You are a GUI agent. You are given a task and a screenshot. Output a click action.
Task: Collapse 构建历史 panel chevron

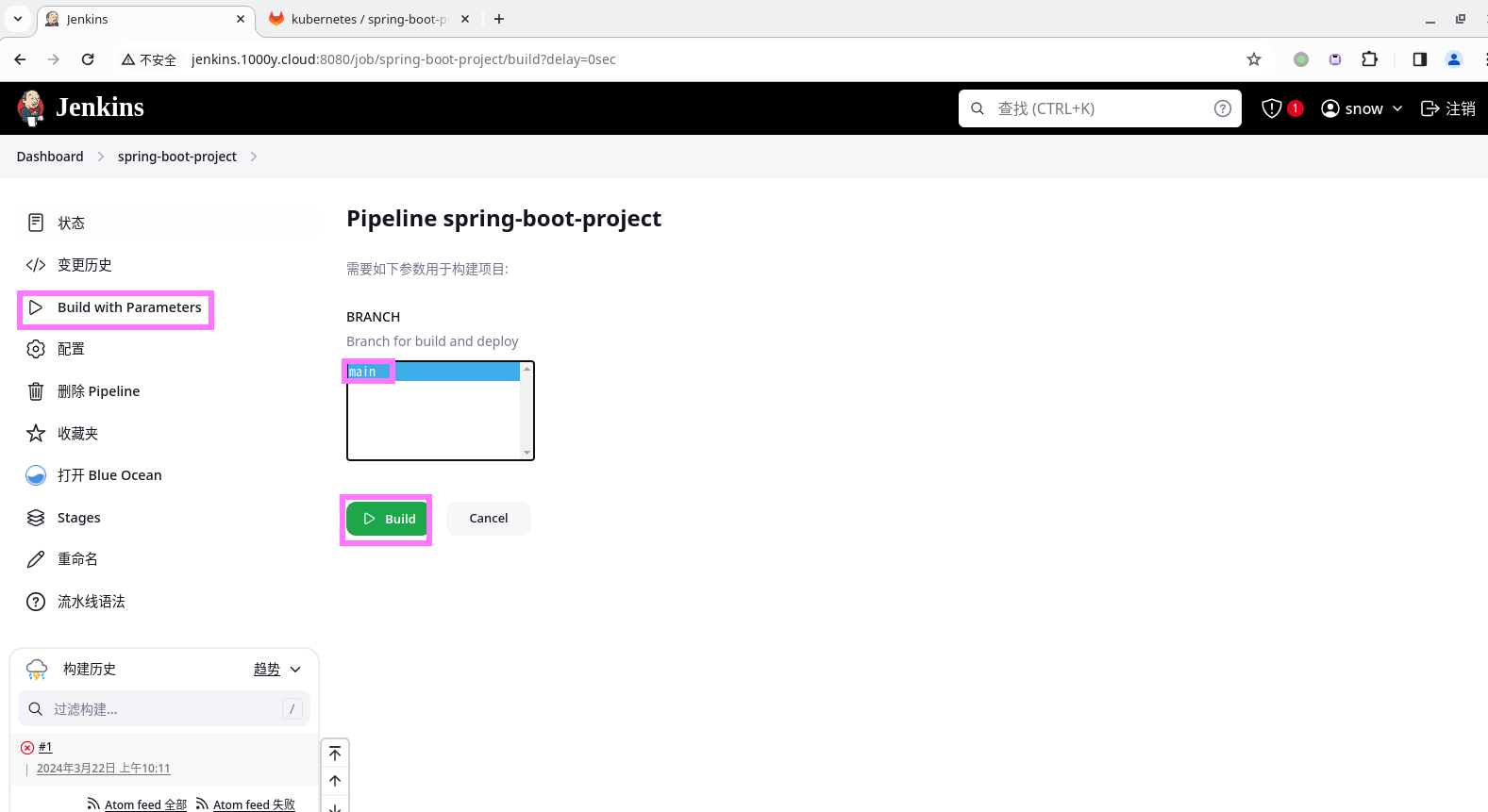click(295, 670)
